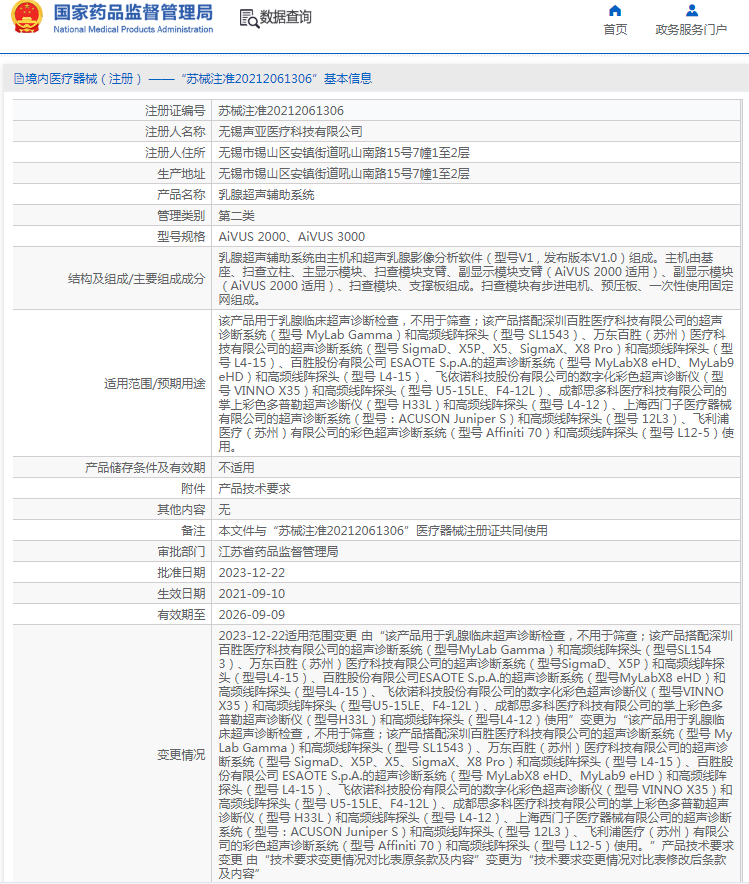Click the 生效日期 row label
Viewport: 749px width, 884px height.
click(x=181, y=594)
